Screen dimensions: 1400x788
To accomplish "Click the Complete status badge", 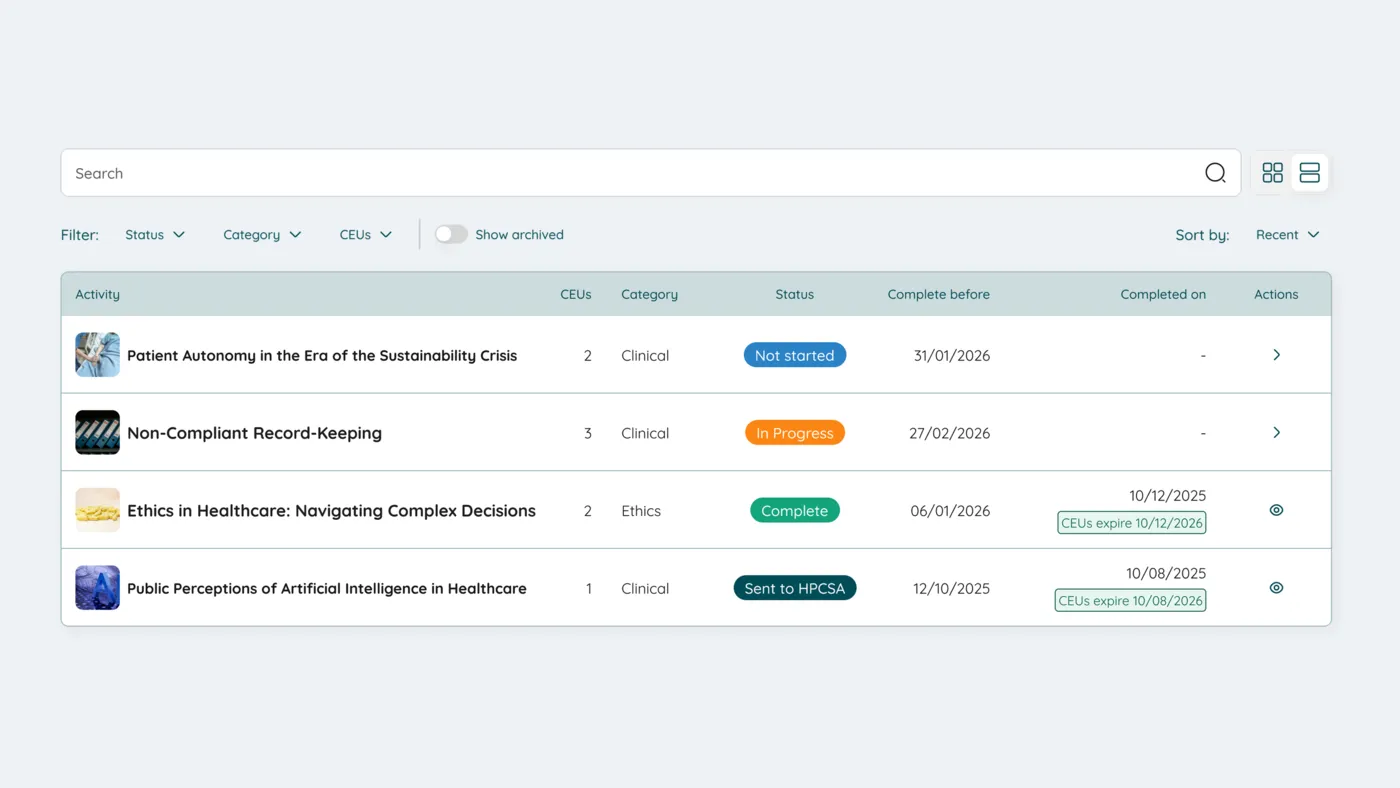I will click(x=795, y=510).
